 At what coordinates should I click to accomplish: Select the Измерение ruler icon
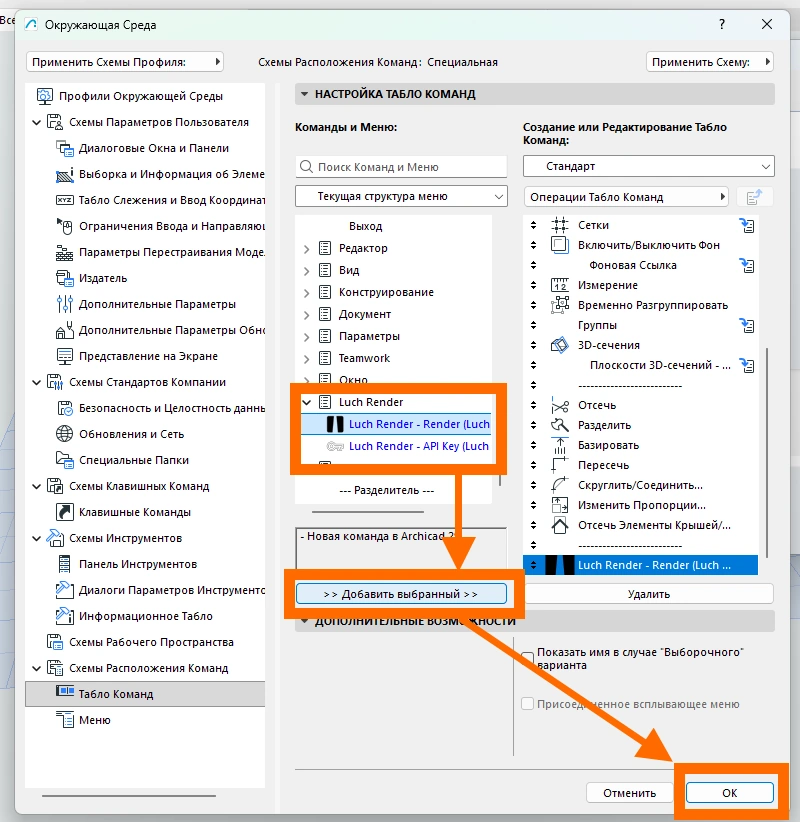click(x=559, y=285)
